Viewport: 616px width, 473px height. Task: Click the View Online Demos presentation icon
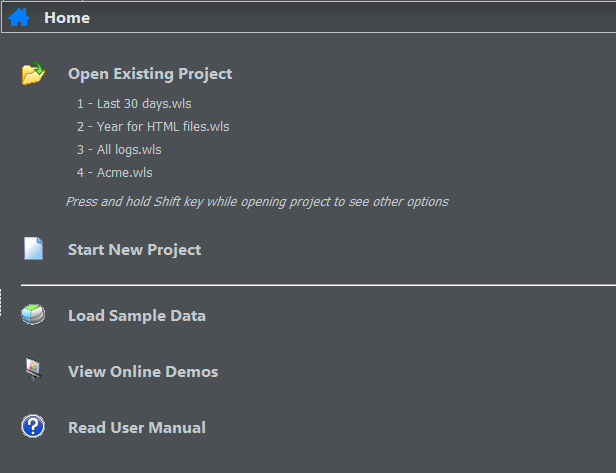click(34, 371)
